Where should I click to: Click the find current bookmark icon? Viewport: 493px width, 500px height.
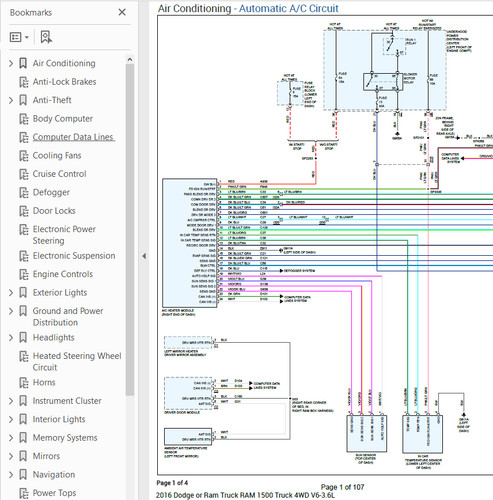pyautogui.click(x=46, y=37)
